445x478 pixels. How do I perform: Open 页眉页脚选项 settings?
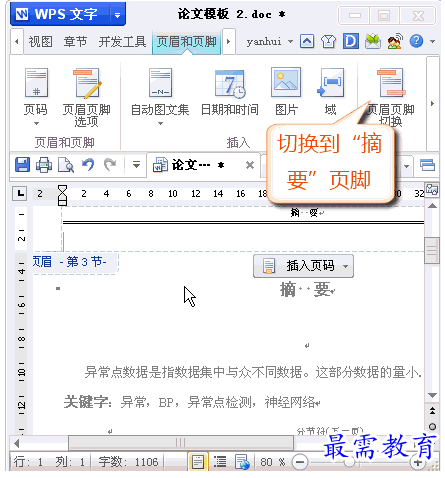point(86,97)
